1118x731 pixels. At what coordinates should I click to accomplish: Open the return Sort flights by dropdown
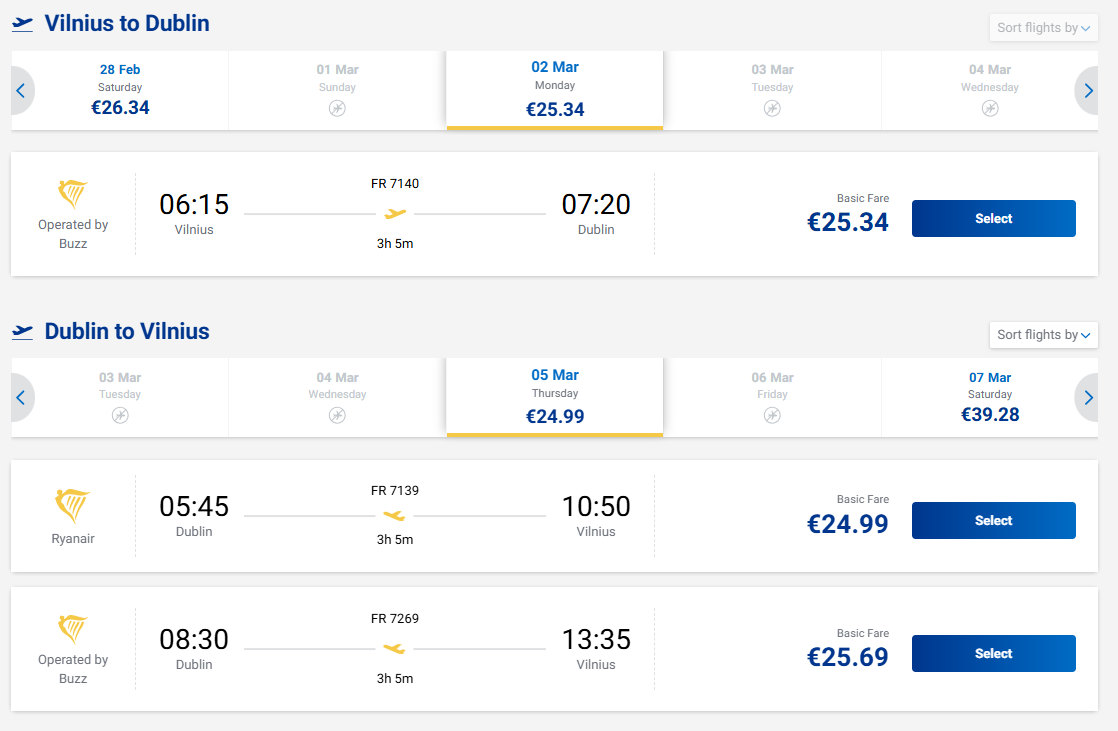(1043, 335)
